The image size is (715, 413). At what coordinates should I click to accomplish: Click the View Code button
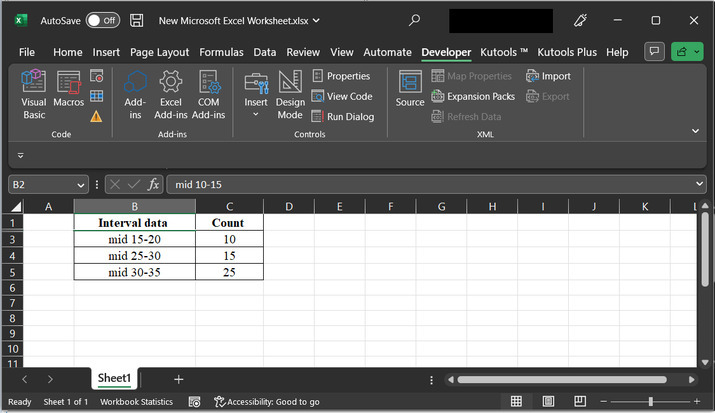click(x=342, y=96)
